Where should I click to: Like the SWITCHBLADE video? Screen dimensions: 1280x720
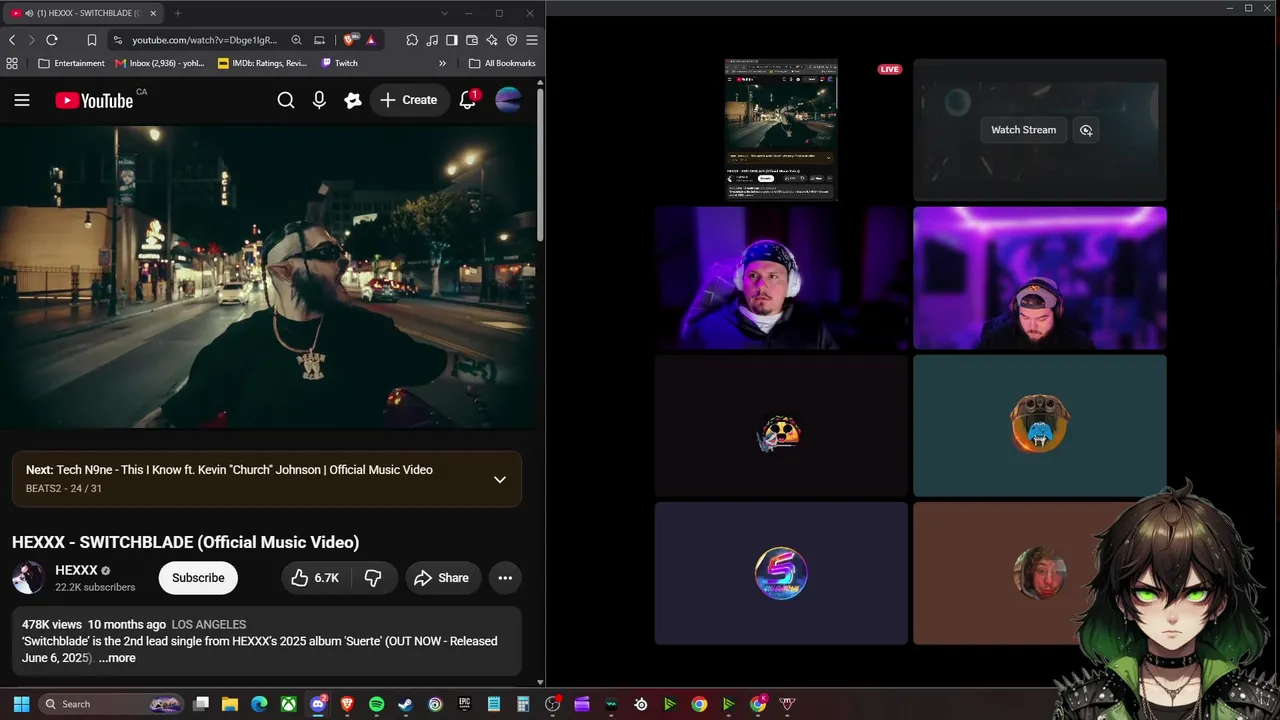(315, 578)
